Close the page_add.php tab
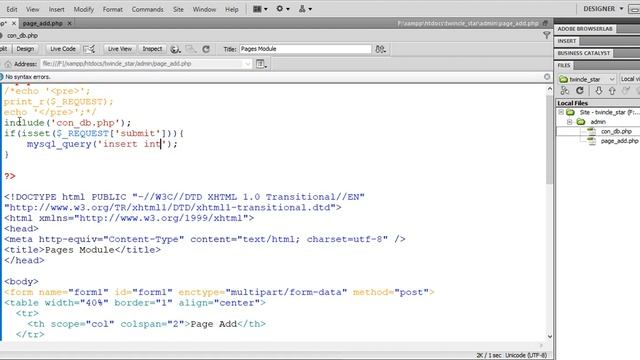This screenshot has height=360, width=640. point(69,23)
